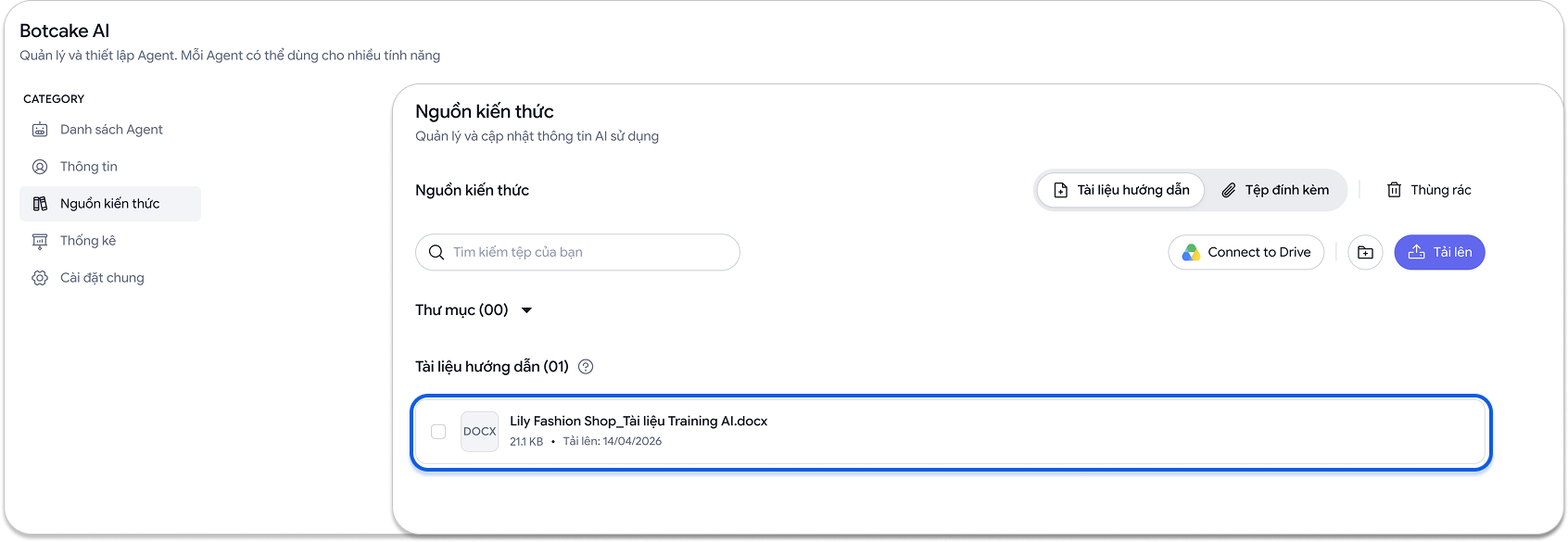
Task: Click the DOCX file type icon
Action: 480,432
